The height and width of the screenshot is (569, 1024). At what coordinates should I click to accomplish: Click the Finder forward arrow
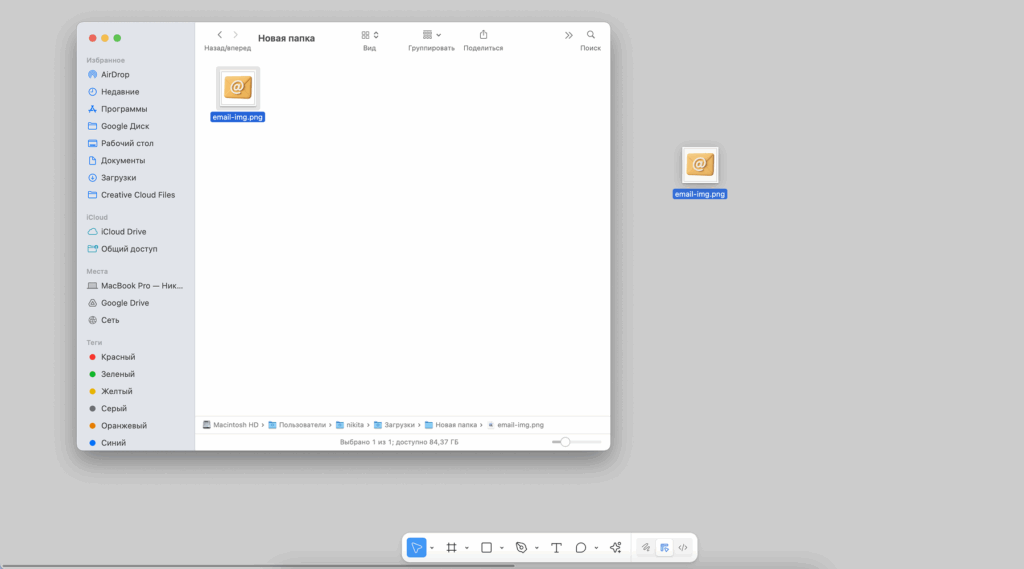pyautogui.click(x=236, y=35)
